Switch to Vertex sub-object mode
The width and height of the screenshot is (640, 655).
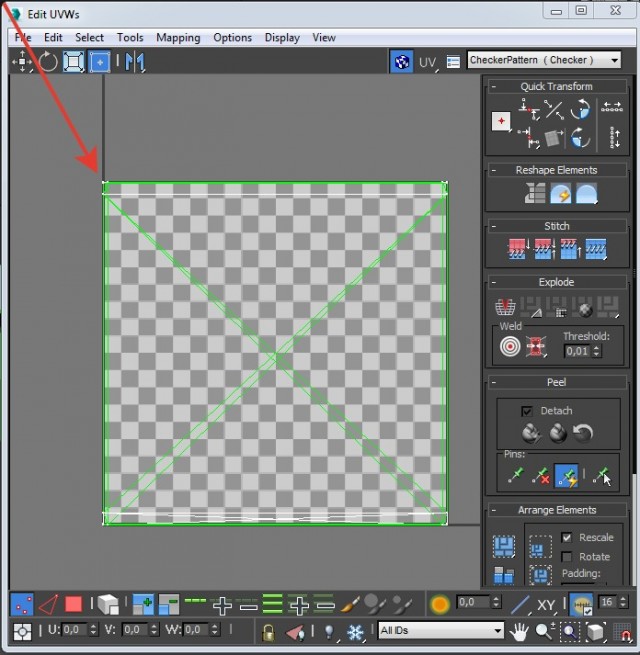pos(22,604)
